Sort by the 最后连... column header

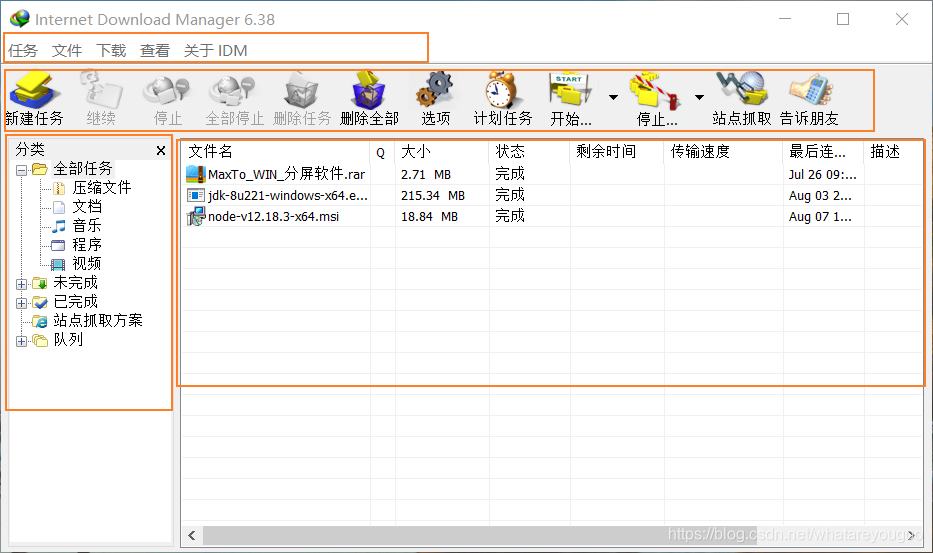tap(824, 152)
